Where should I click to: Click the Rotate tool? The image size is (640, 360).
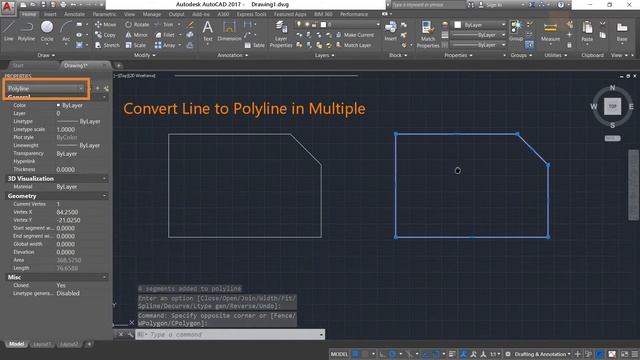point(137,24)
